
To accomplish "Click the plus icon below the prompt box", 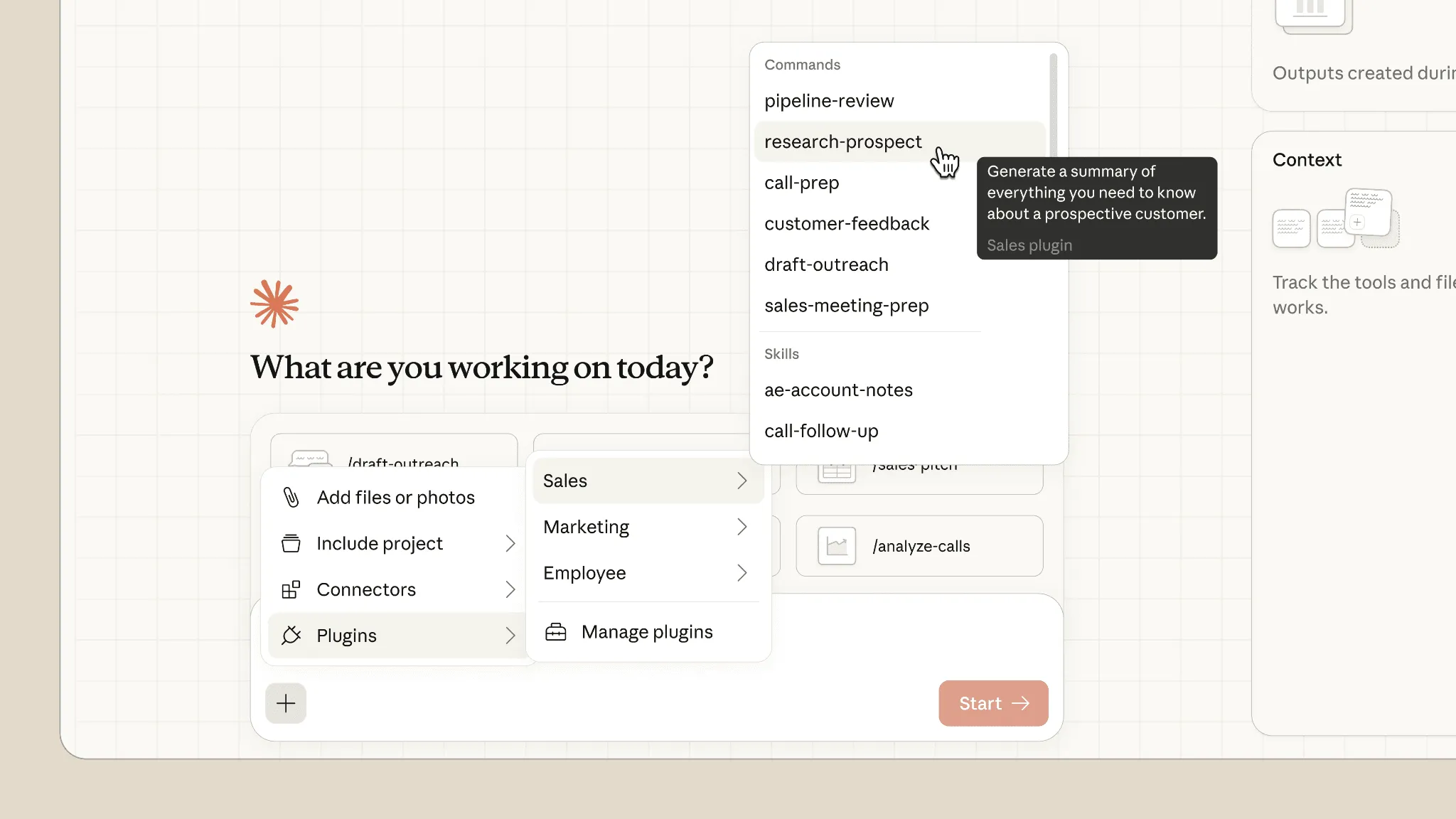I will point(286,702).
